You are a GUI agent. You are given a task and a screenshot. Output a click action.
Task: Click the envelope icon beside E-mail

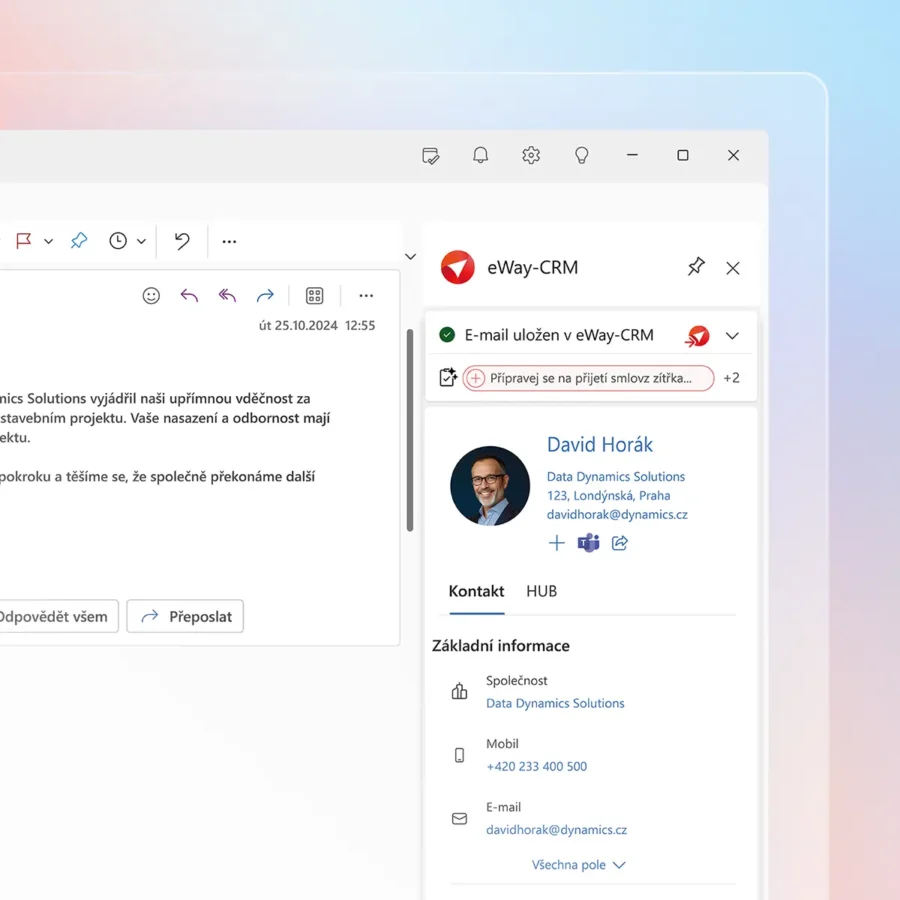coord(459,818)
